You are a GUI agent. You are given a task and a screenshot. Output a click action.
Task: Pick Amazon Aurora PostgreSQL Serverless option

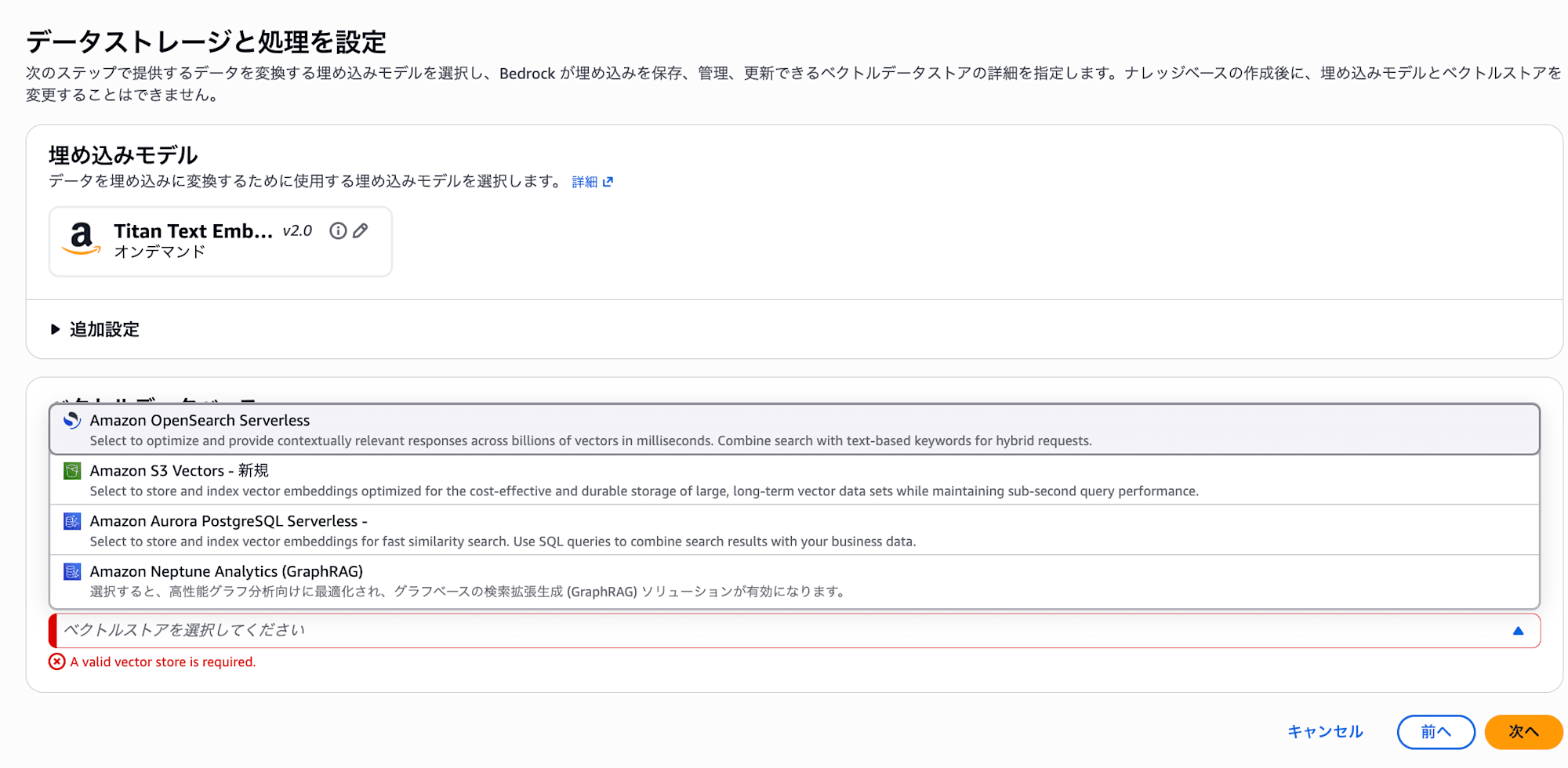[x=794, y=530]
